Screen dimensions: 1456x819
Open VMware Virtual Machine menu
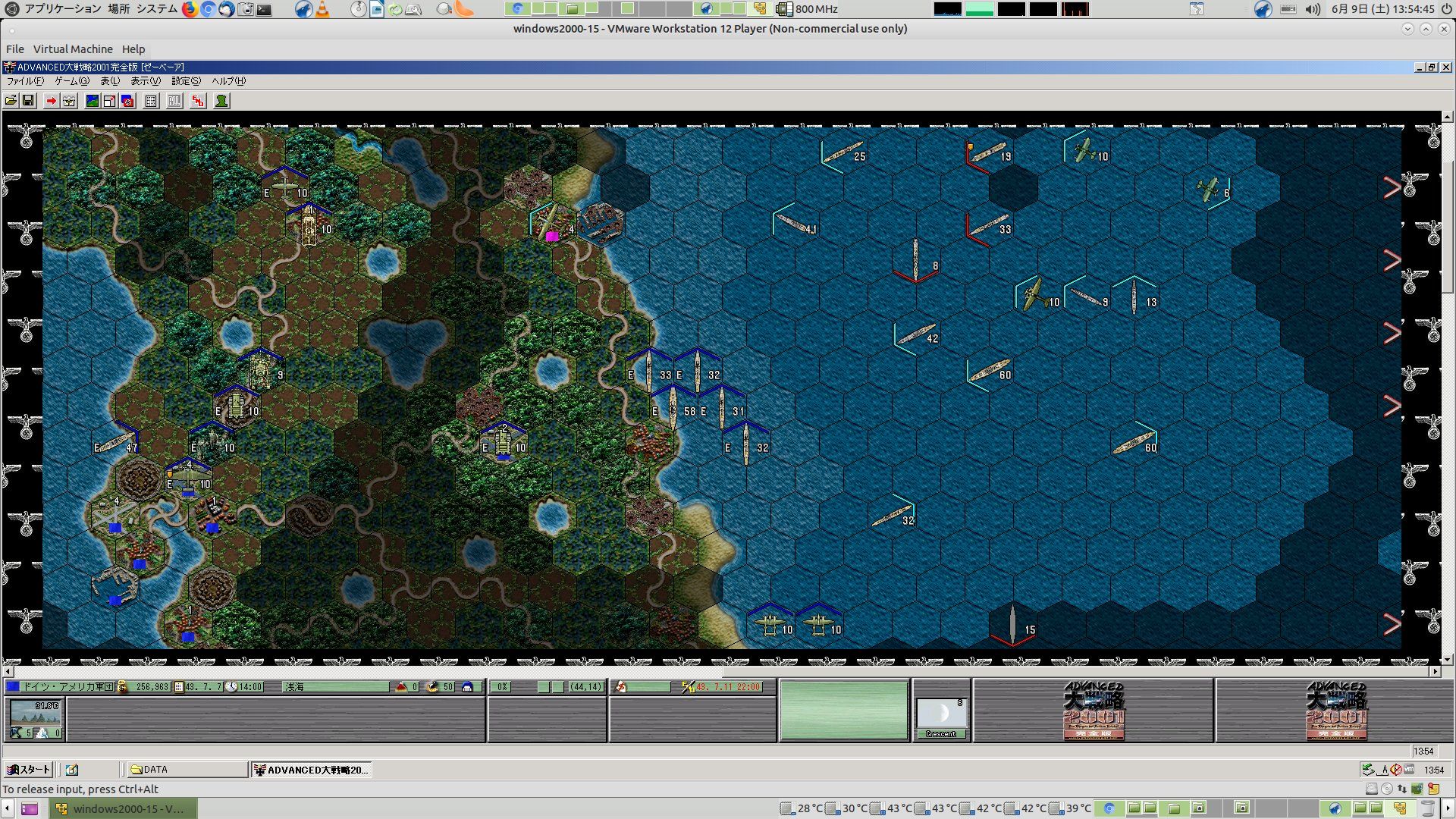point(73,49)
